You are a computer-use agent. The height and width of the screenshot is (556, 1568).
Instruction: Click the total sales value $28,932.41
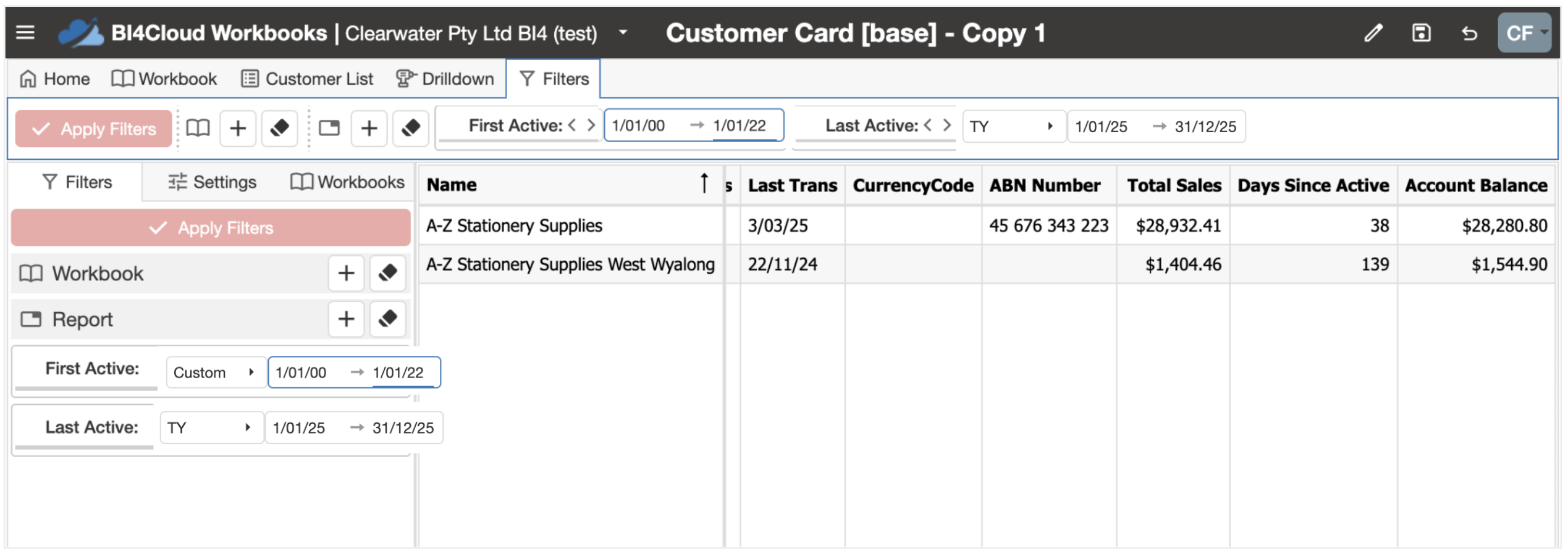click(1178, 225)
